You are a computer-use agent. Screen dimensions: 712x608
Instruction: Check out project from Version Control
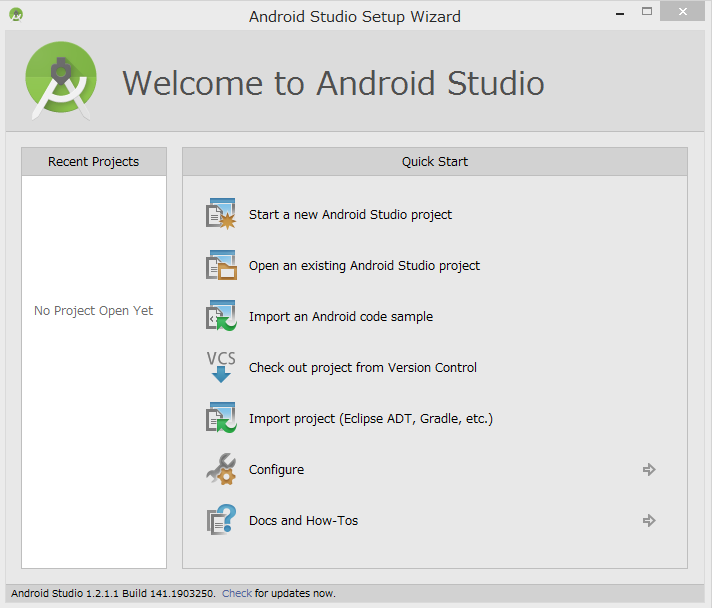click(x=363, y=367)
